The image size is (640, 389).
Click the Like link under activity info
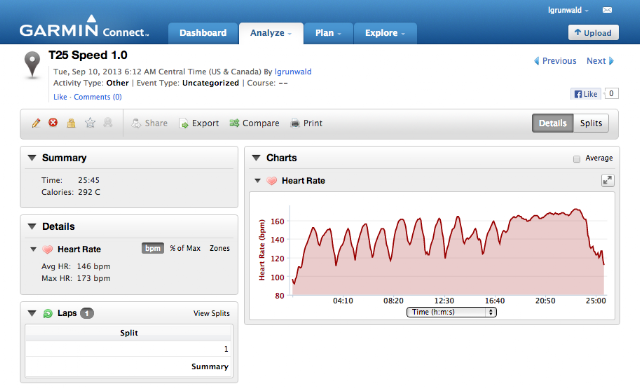click(60, 97)
